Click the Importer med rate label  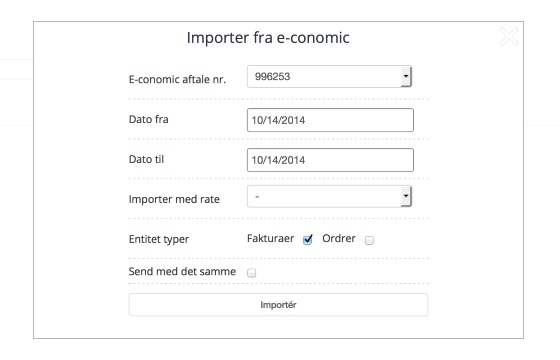tap(174, 199)
